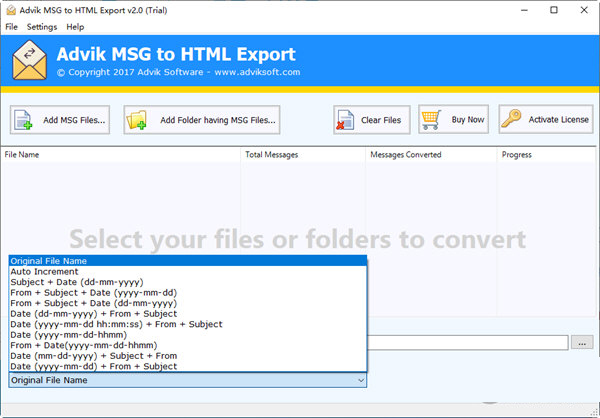Open the Help menu

tap(75, 27)
